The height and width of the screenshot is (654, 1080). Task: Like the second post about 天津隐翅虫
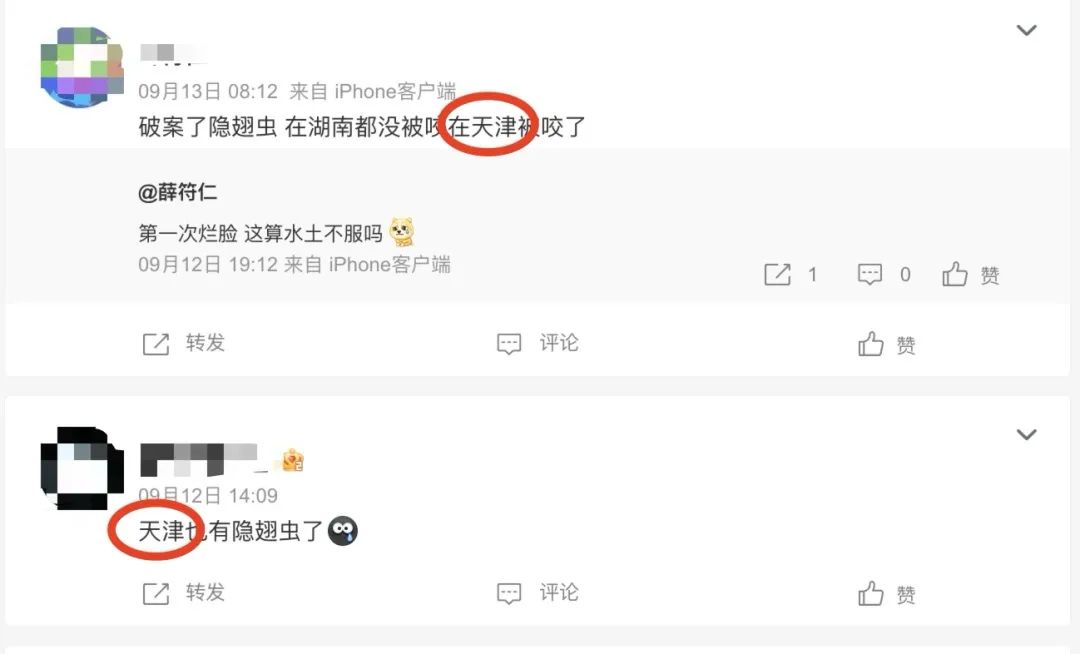coord(871,593)
